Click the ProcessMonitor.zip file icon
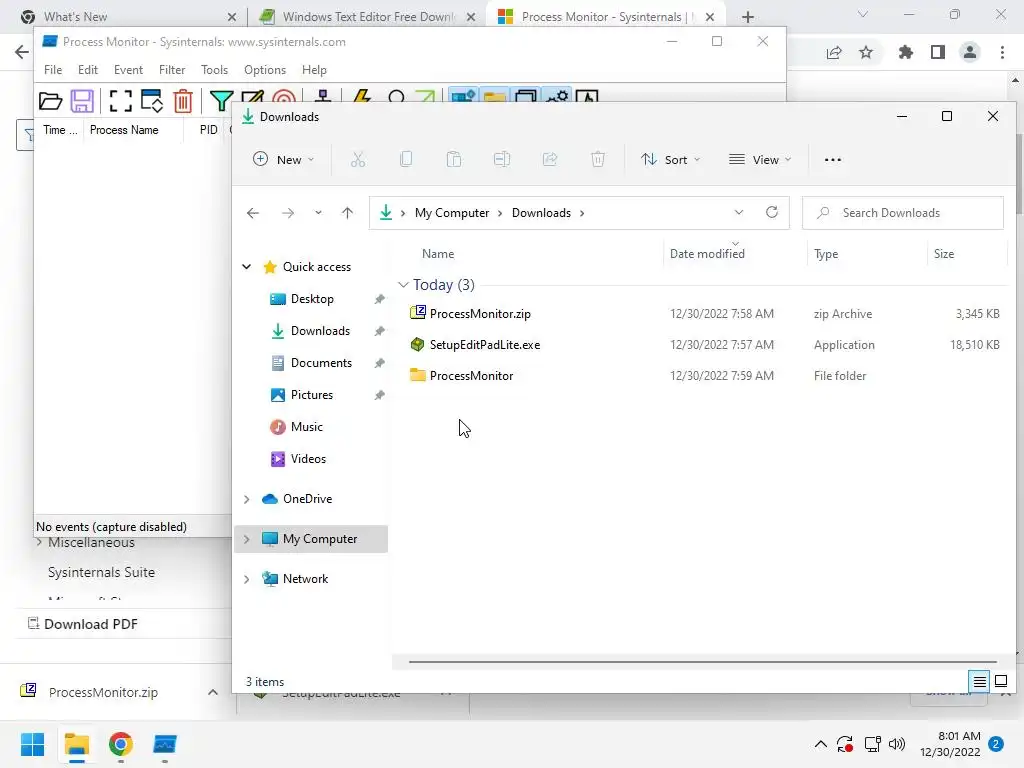This screenshot has width=1024, height=768. [x=417, y=313]
